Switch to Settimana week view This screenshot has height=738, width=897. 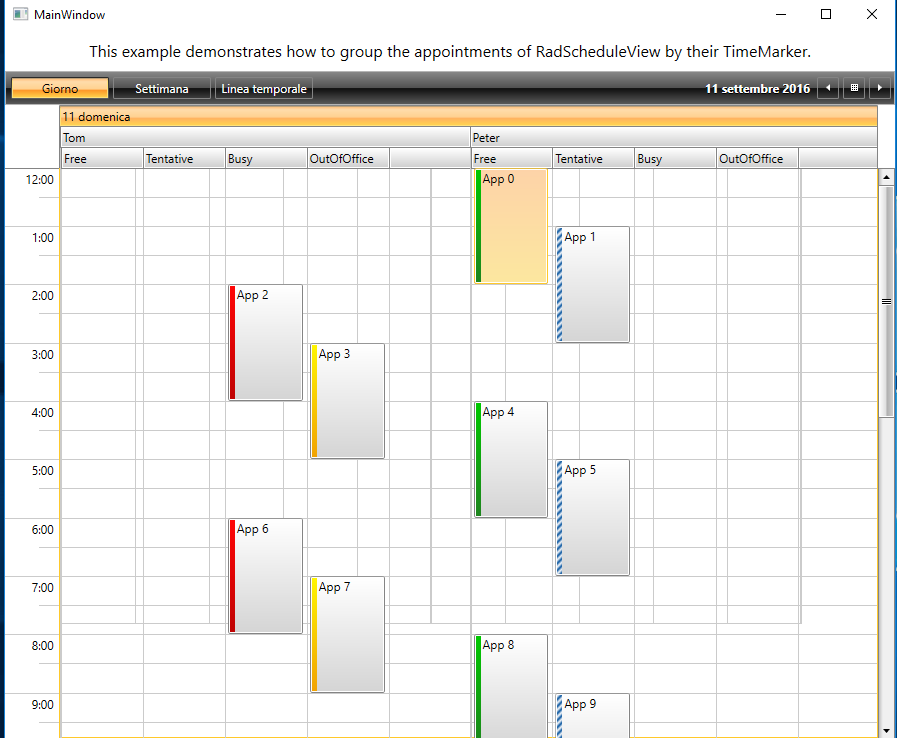coord(162,89)
